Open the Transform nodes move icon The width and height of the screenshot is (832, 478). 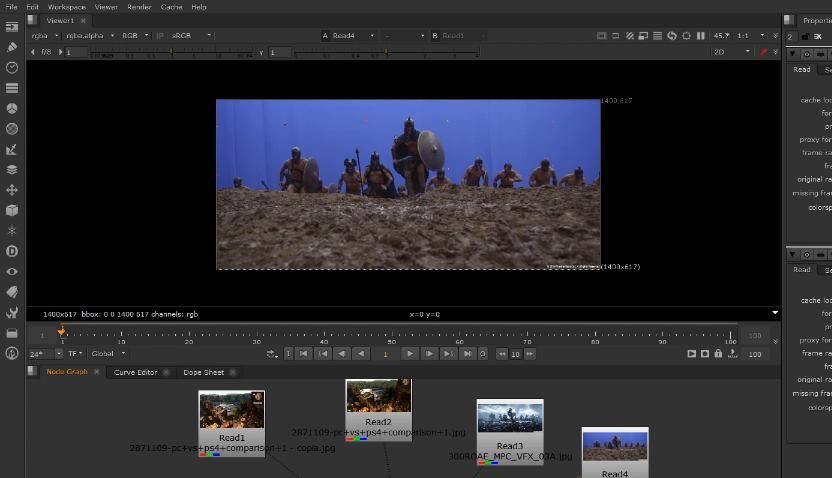pos(12,190)
